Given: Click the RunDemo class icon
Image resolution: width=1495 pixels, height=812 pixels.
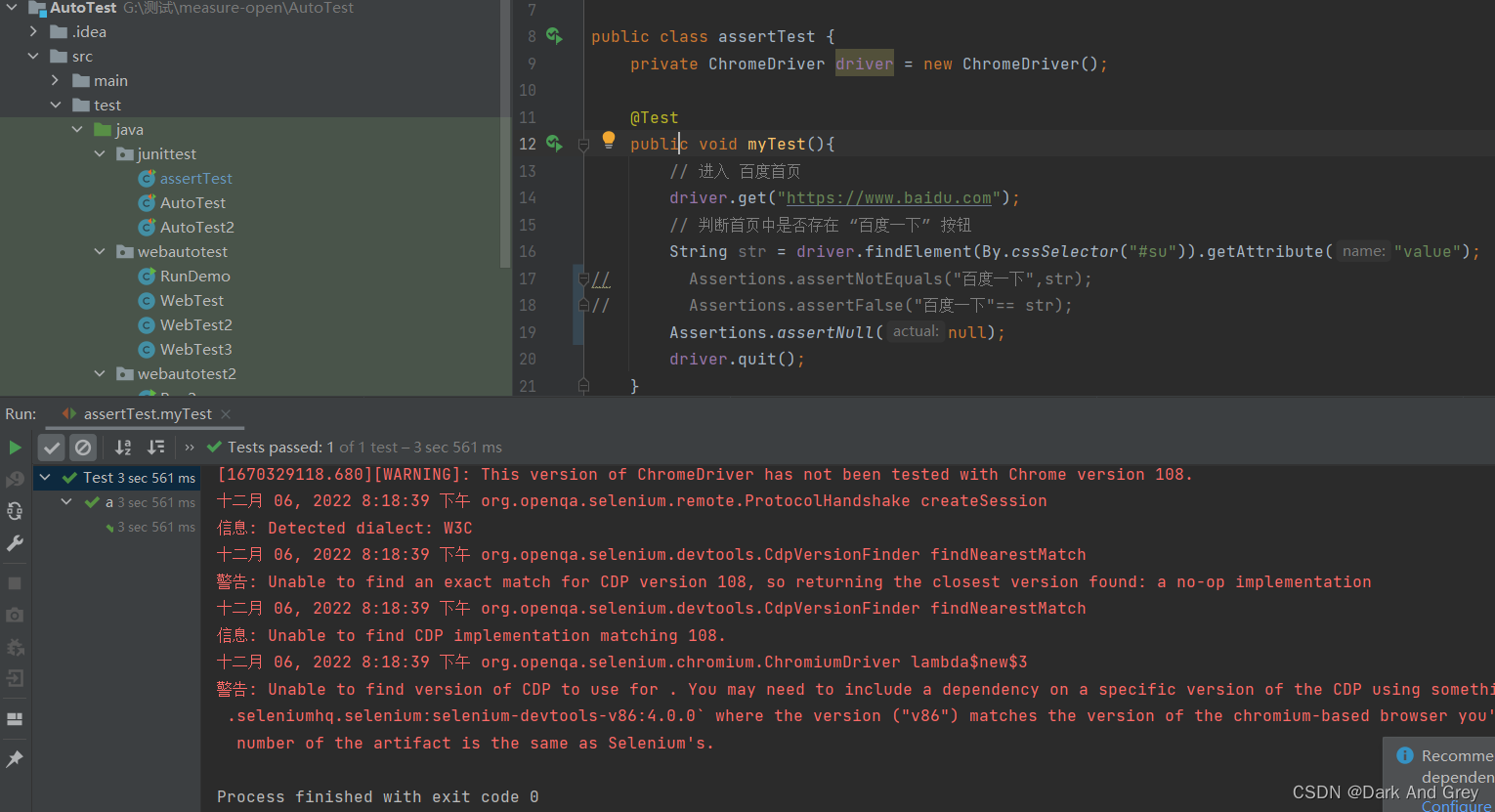Looking at the screenshot, I should pos(147,276).
